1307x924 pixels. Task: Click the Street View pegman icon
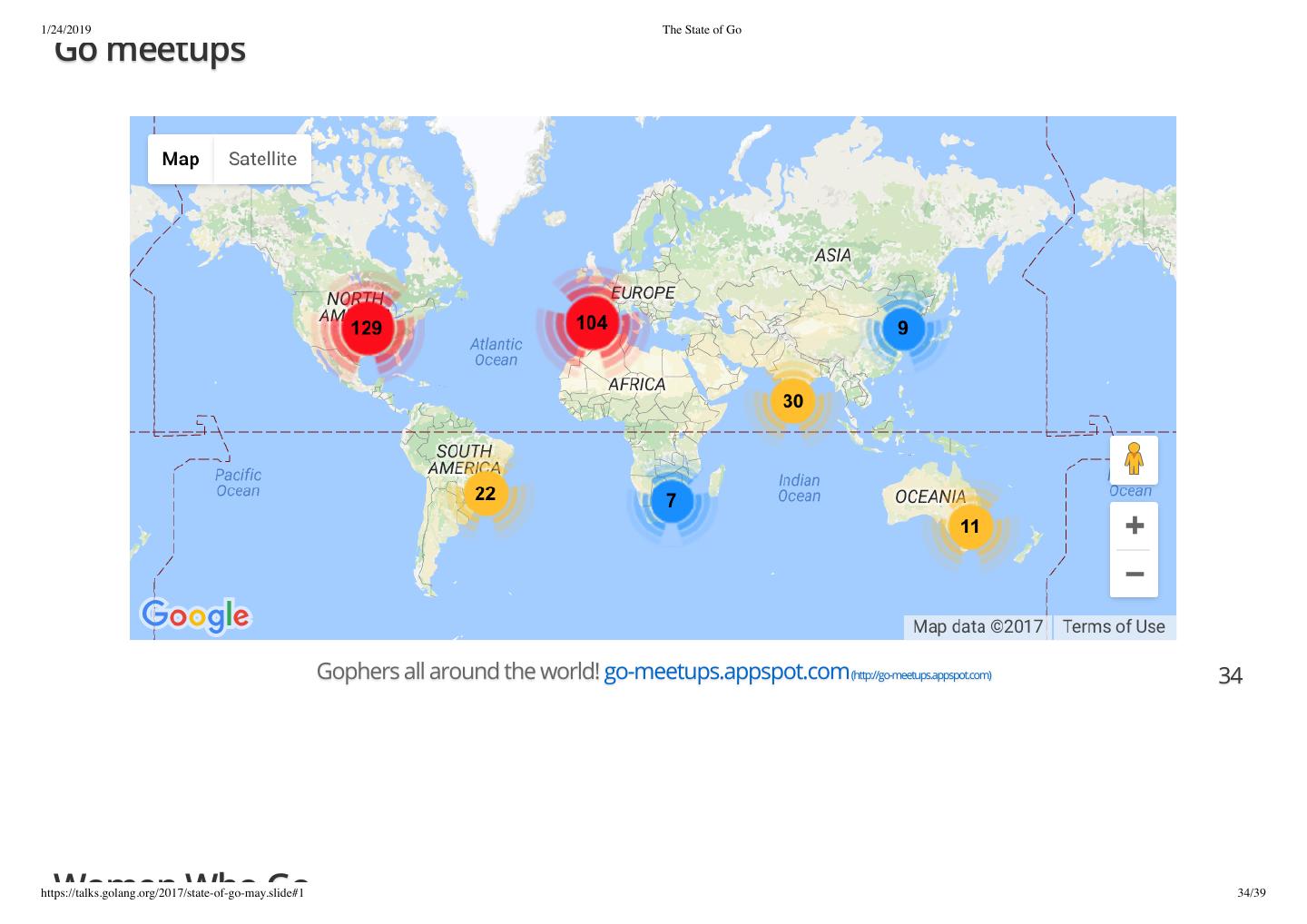[1134, 459]
